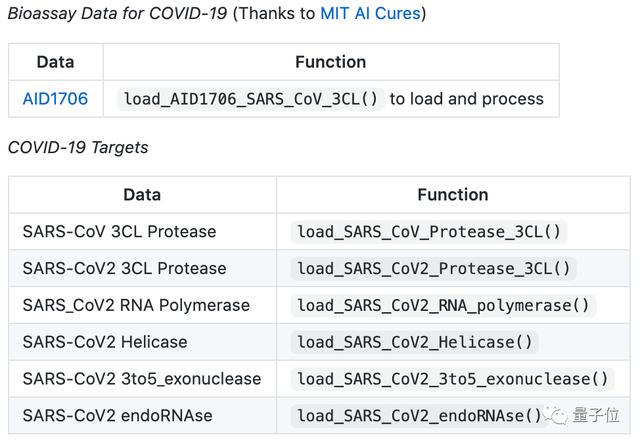Click the SARS_CoV2 RNA Polymerase cell
Screen dimensions: 640x443
[142, 305]
